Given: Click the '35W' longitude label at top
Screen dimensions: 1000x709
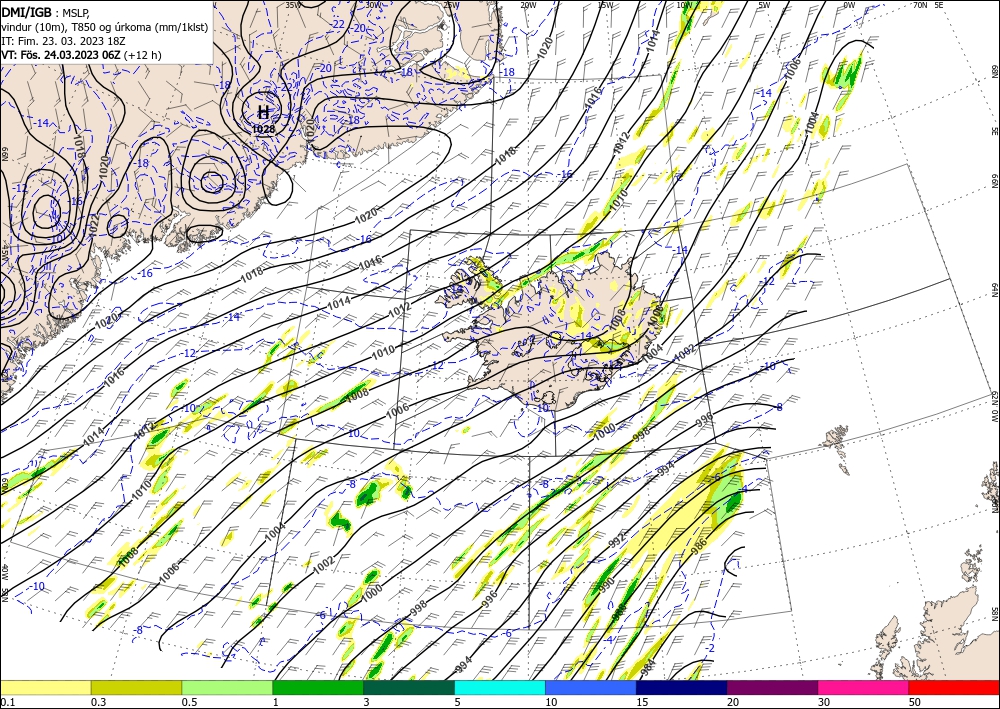Looking at the screenshot, I should 293,5.
